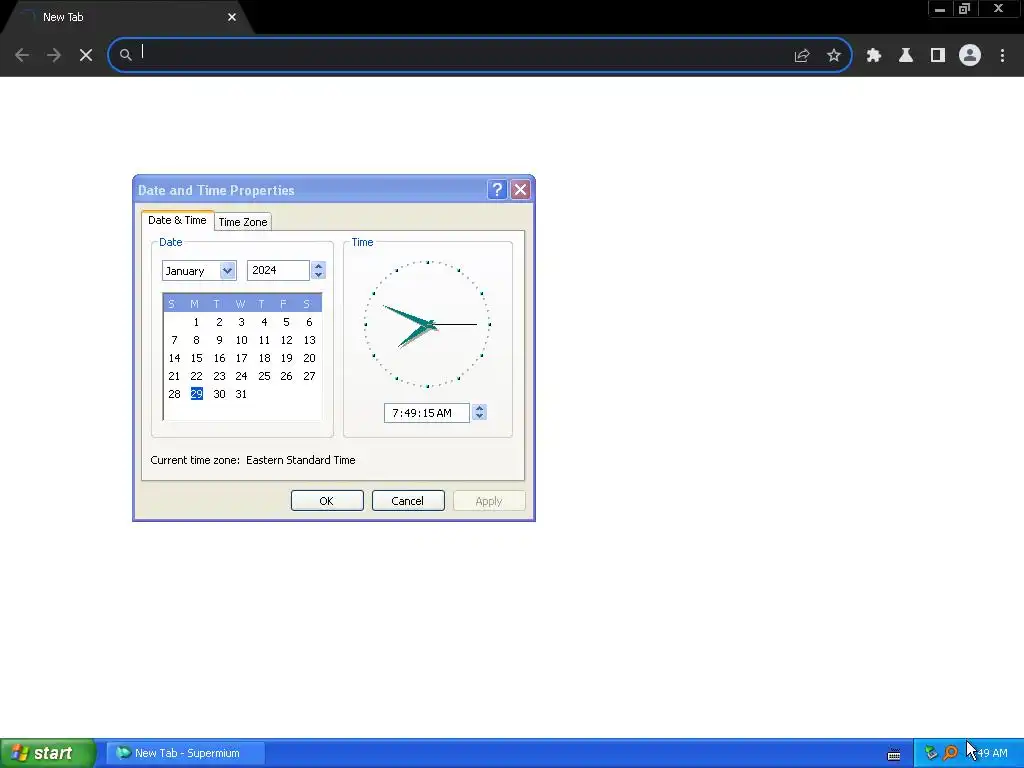
Task: Click the help question mark in dialog
Action: (497, 189)
